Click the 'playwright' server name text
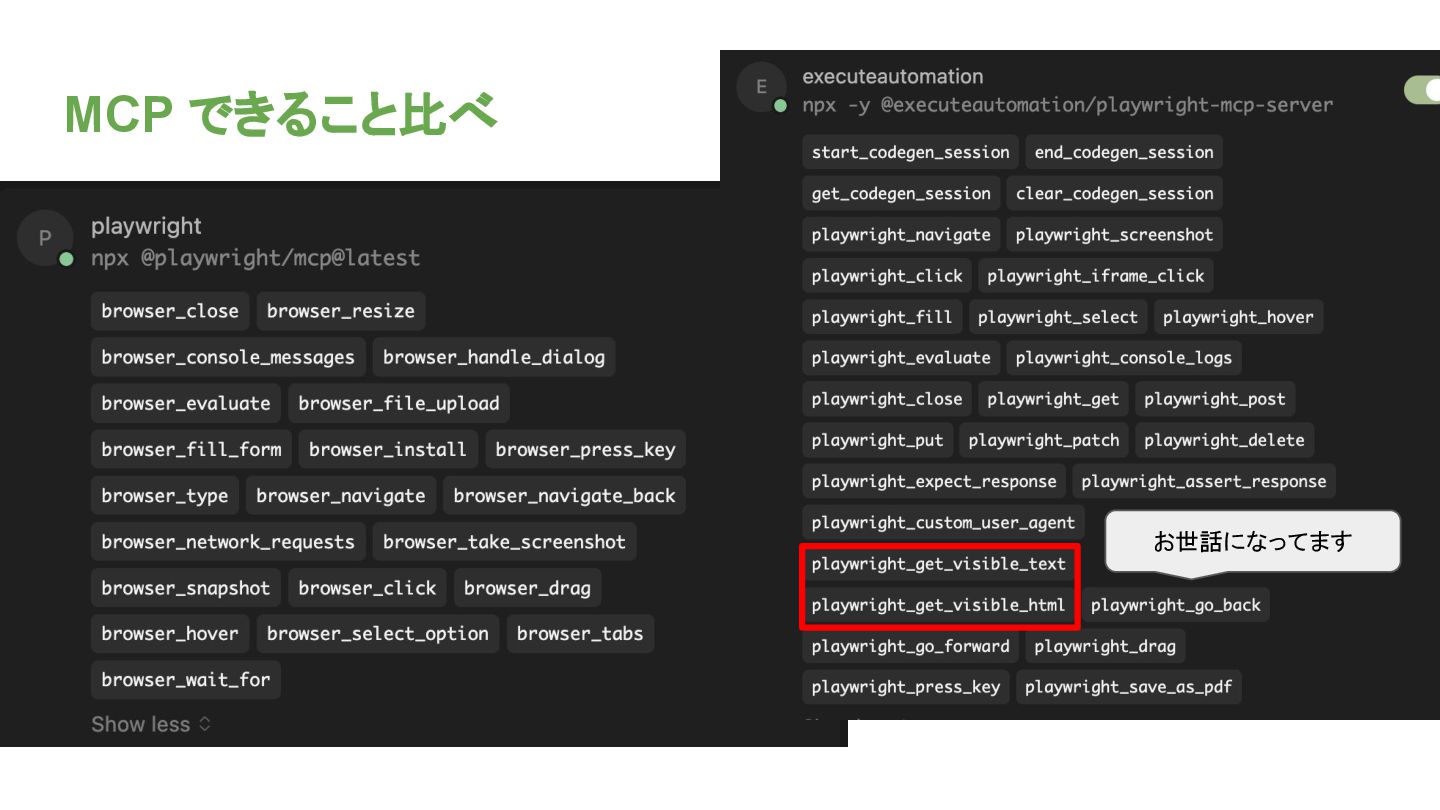1440x810 pixels. (x=146, y=226)
